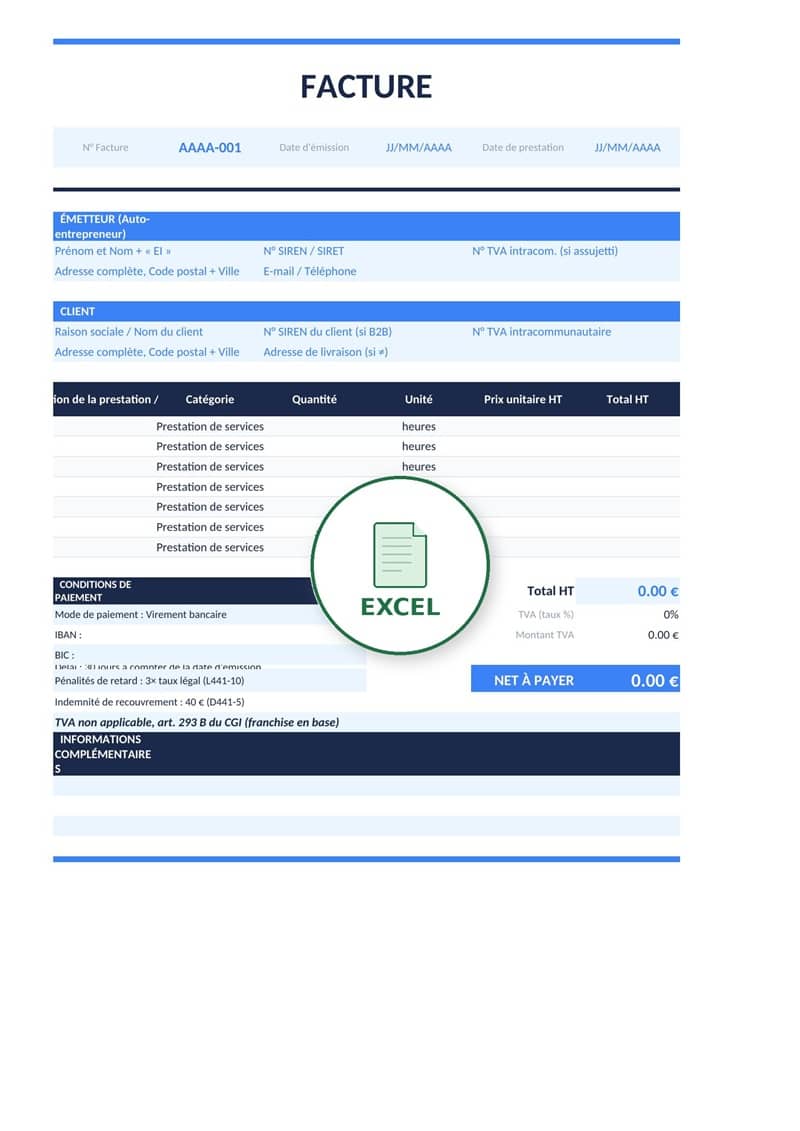Image resolution: width=800 pixels, height=1131 pixels.
Task: Click first blank line under INFORMATIONS COMPLÉMENTAIRES
Action: pos(366,785)
